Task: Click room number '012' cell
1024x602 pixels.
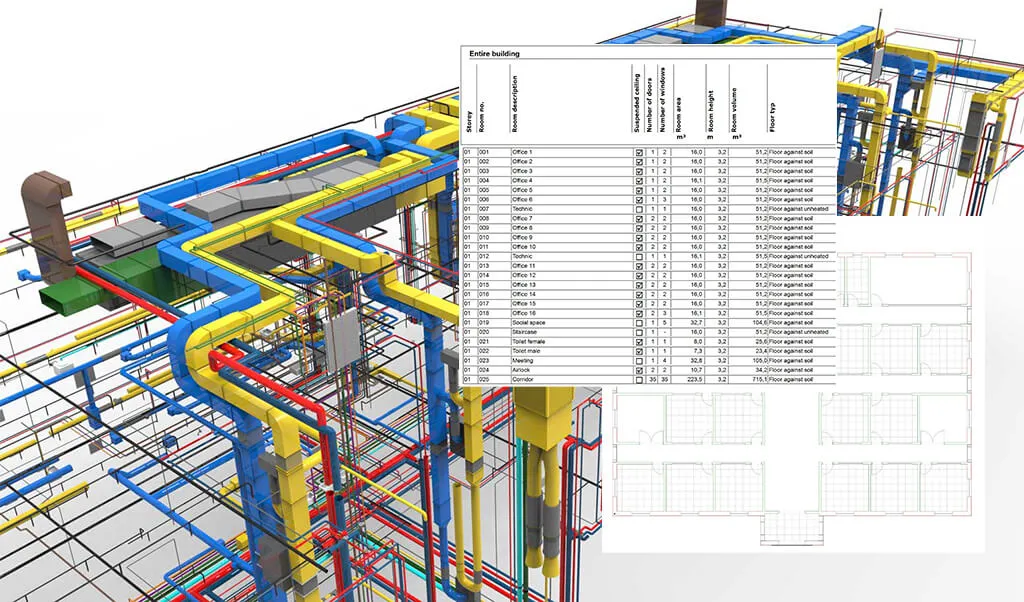Action: pyautogui.click(x=484, y=257)
